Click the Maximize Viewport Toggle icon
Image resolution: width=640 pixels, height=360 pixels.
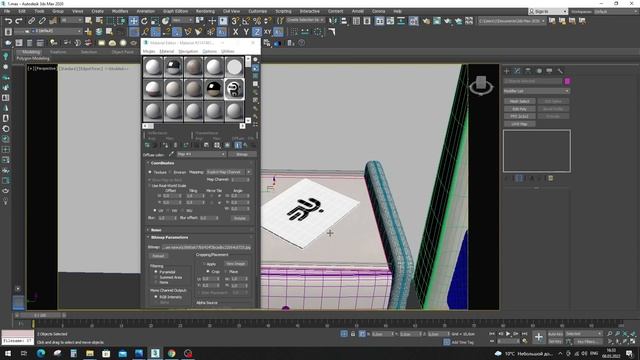point(633,342)
